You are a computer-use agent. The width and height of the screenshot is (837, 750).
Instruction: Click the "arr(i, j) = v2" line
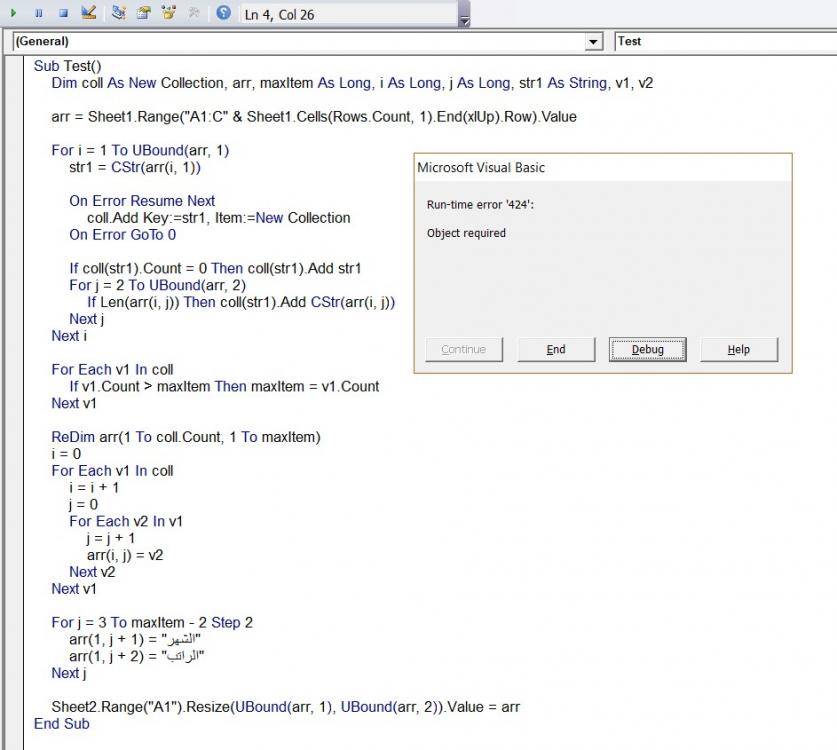(125, 555)
